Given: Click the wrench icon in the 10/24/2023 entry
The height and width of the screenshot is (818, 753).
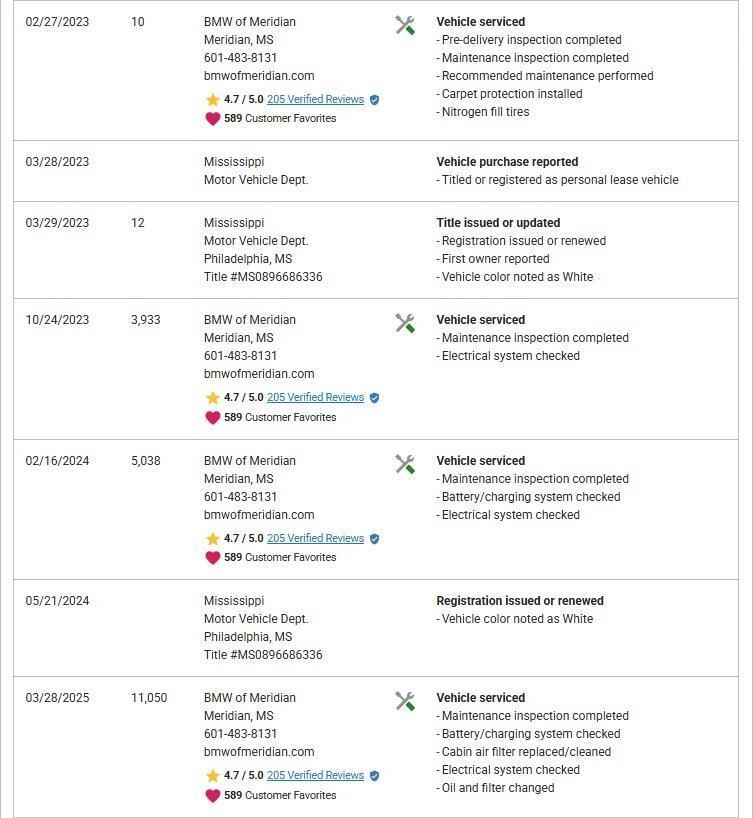Looking at the screenshot, I should [x=405, y=324].
